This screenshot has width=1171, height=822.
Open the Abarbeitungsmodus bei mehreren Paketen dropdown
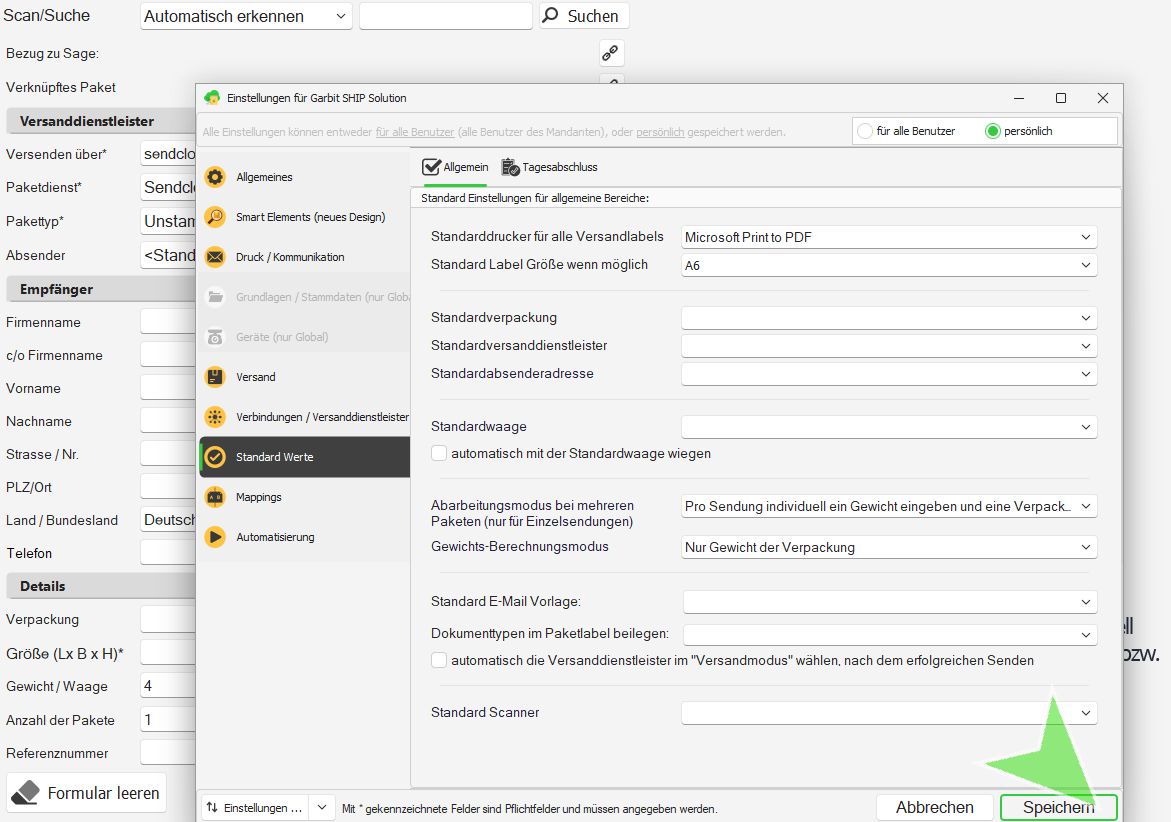coord(889,506)
